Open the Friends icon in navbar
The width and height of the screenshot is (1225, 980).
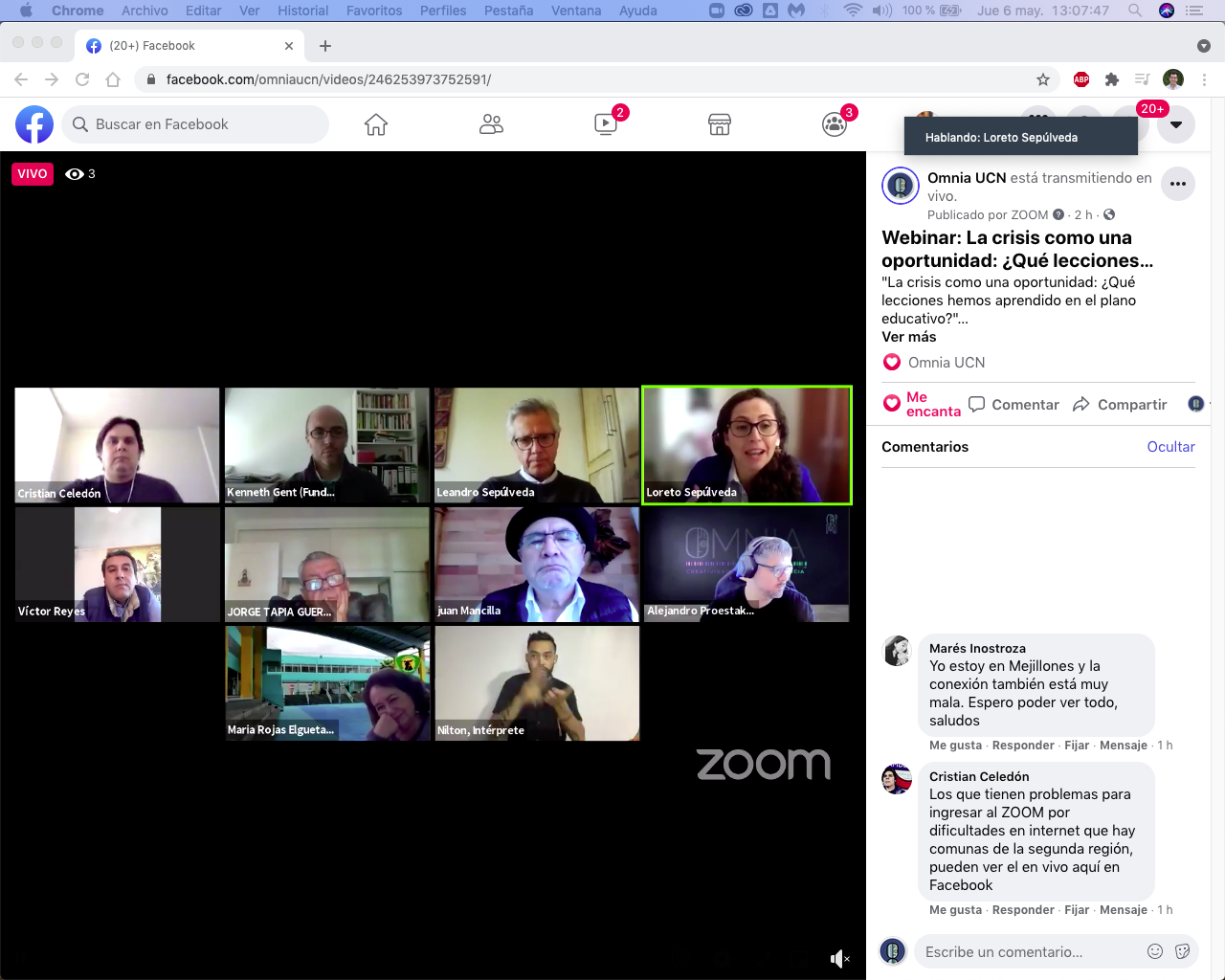pyautogui.click(x=491, y=124)
